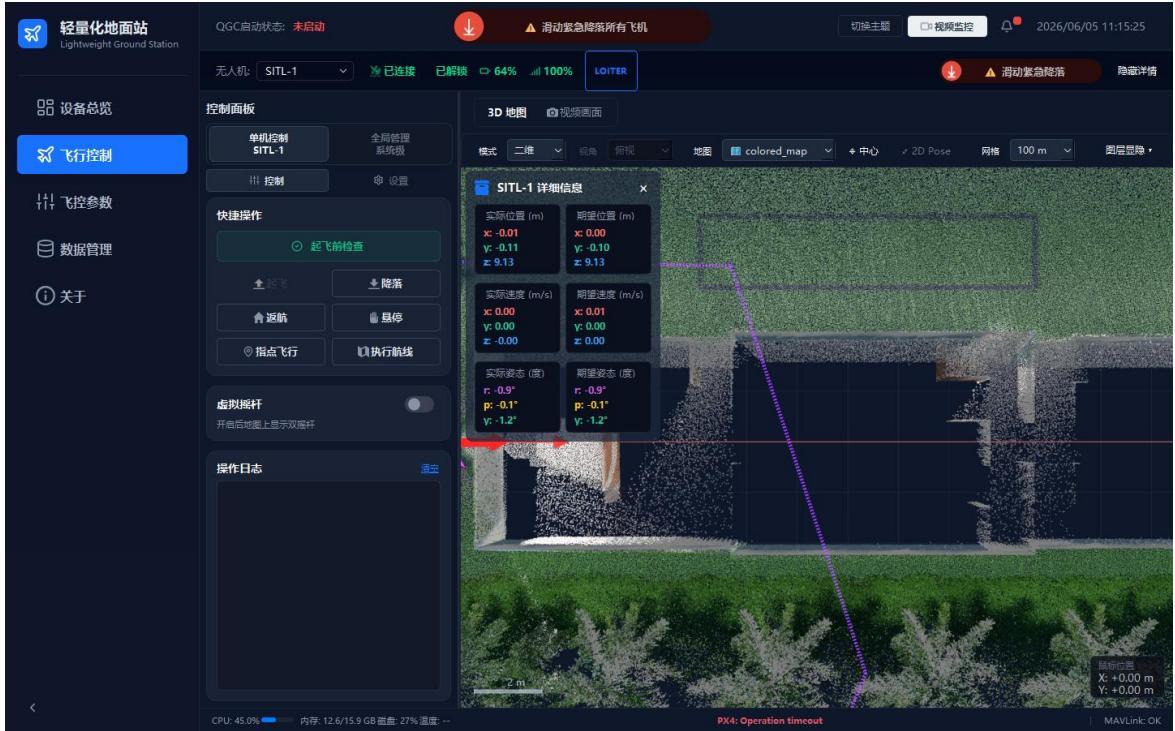Open the 网格 100 m grid dropdown

[x=1042, y=151]
